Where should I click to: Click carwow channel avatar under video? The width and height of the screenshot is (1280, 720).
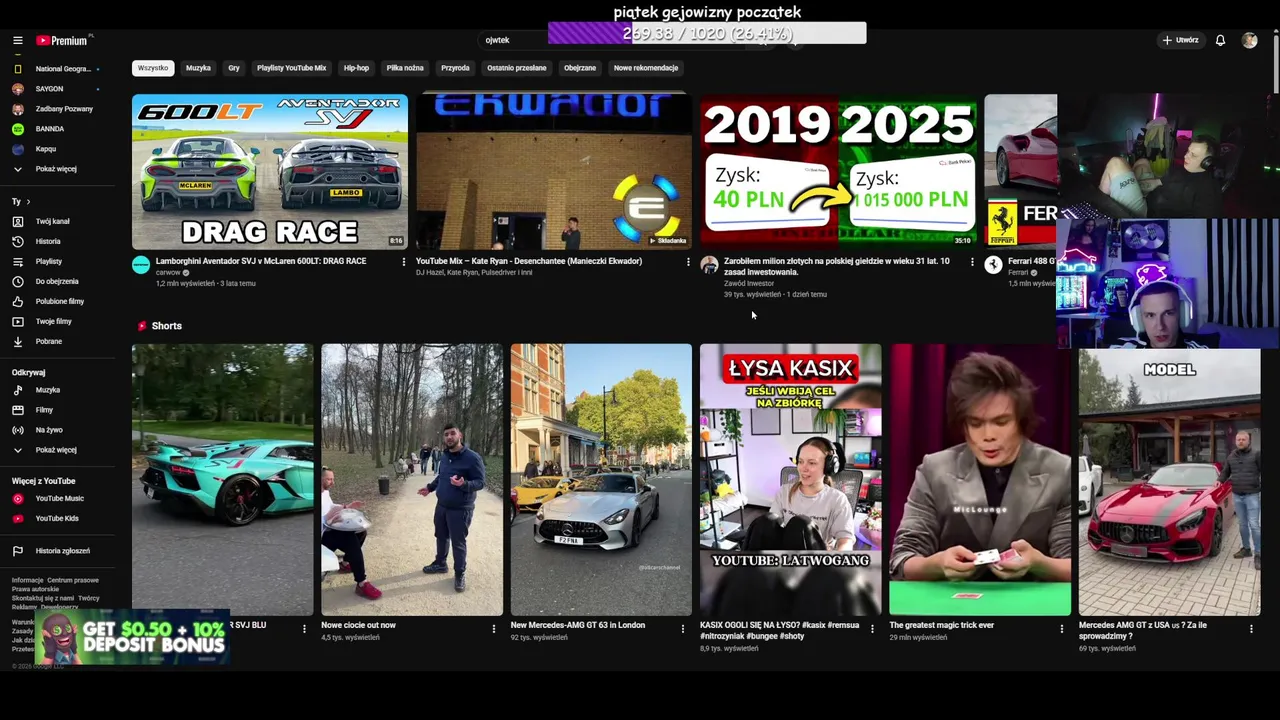coord(141,265)
